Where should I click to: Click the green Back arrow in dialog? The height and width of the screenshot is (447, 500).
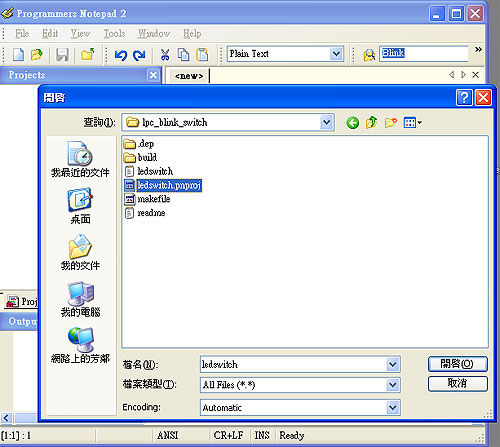click(x=353, y=123)
